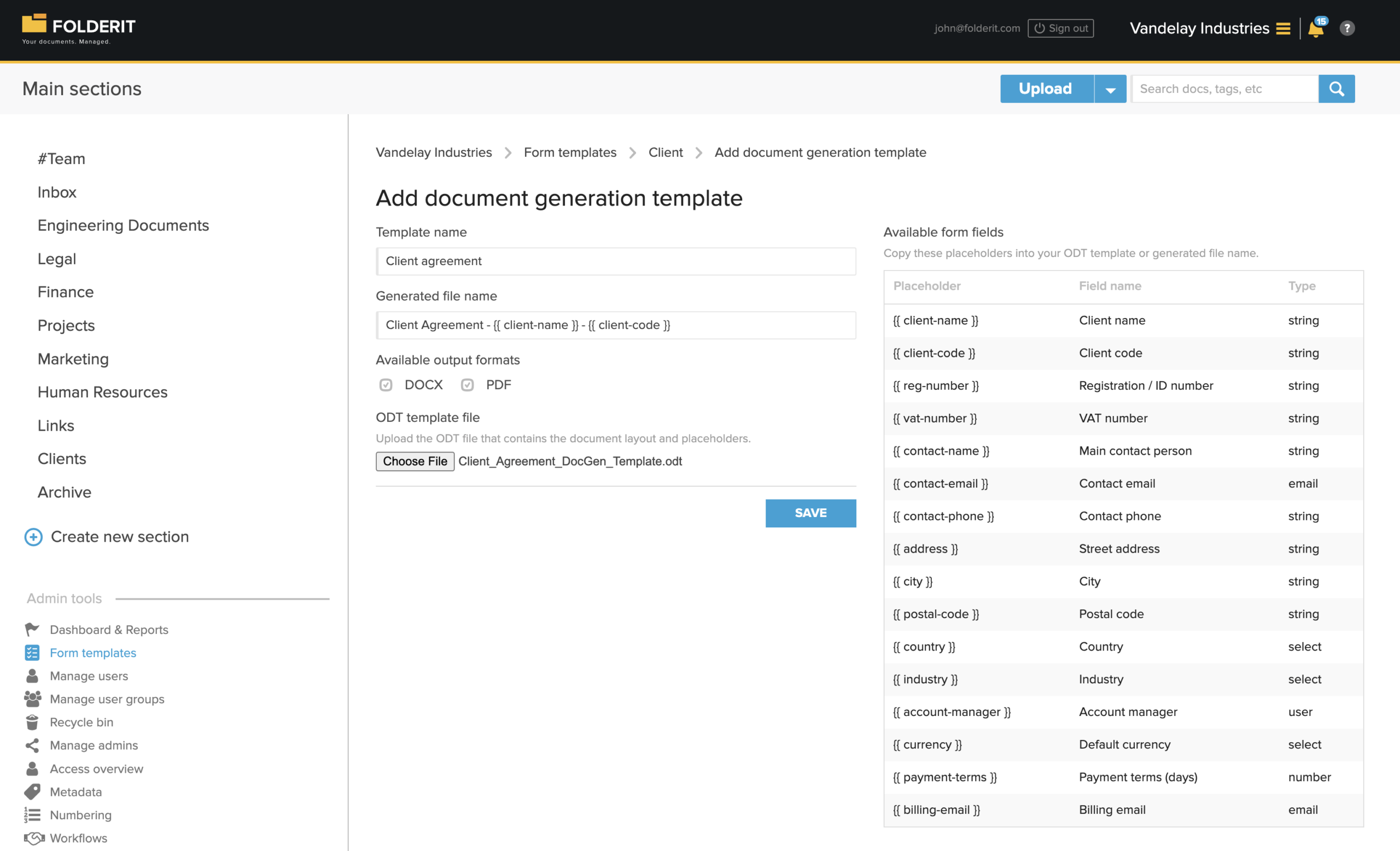Click the Numbering list icon
Viewport: 1400px width, 851px height.
pyautogui.click(x=32, y=815)
